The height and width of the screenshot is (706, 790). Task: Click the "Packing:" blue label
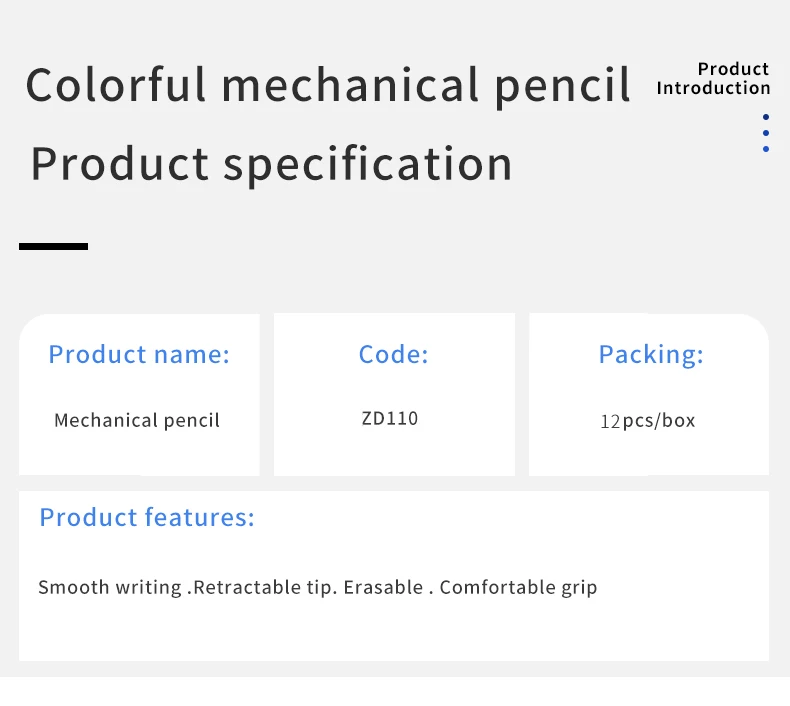point(651,354)
